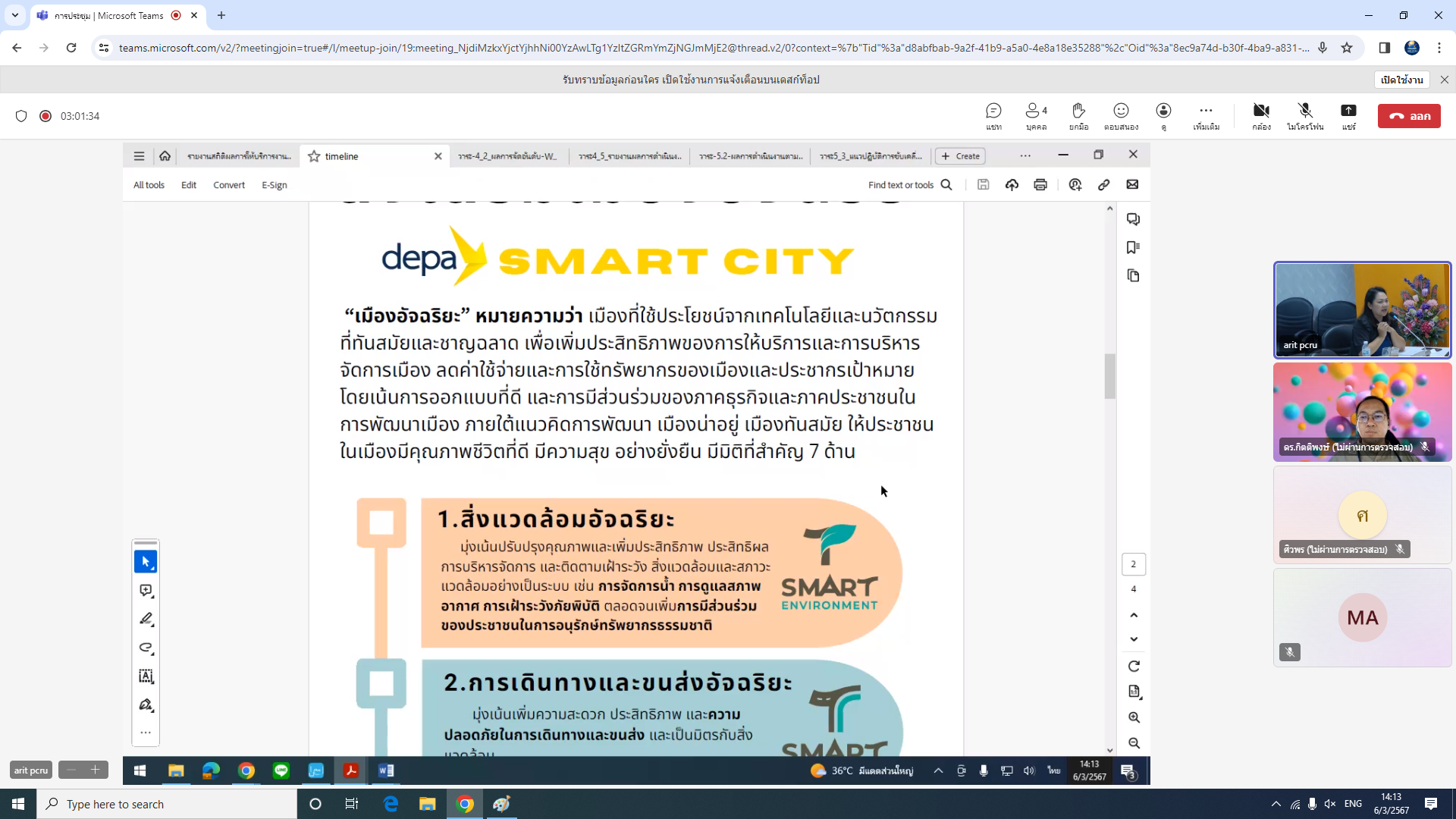Enable desktop notifications button
Screen dimensions: 1456x819
click(x=1401, y=80)
